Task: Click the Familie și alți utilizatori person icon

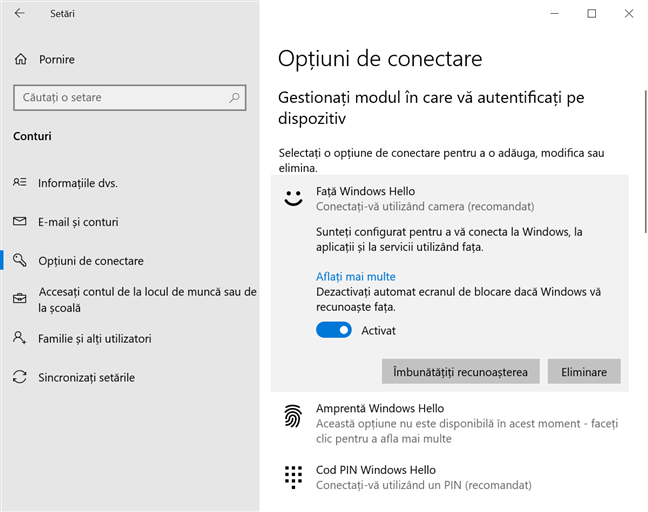Action: (x=19, y=338)
